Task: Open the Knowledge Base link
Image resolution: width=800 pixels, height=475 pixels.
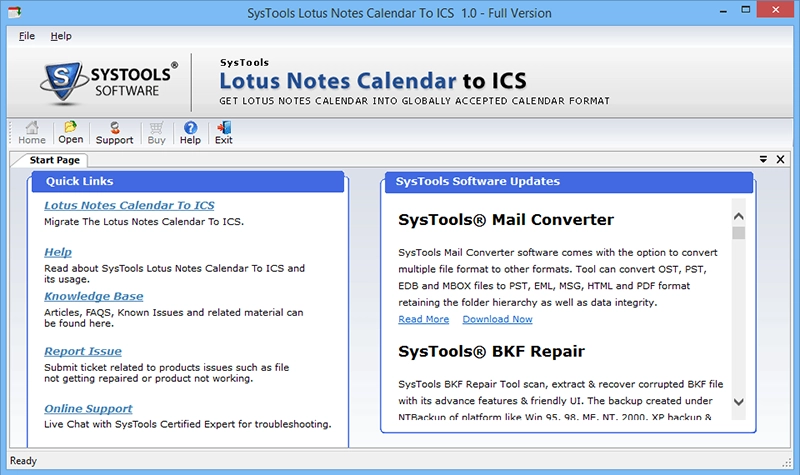Action: pyautogui.click(x=93, y=296)
